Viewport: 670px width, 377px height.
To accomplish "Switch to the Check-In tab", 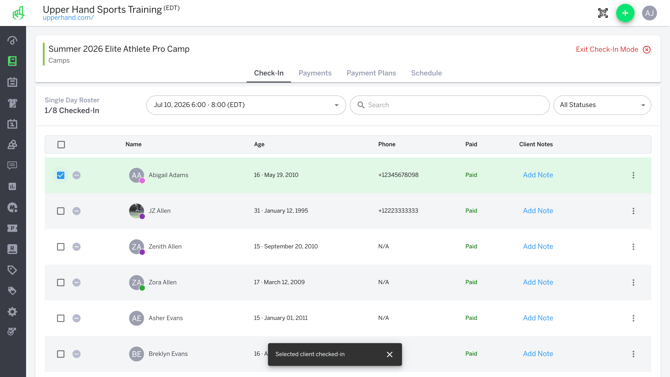I will point(269,73).
